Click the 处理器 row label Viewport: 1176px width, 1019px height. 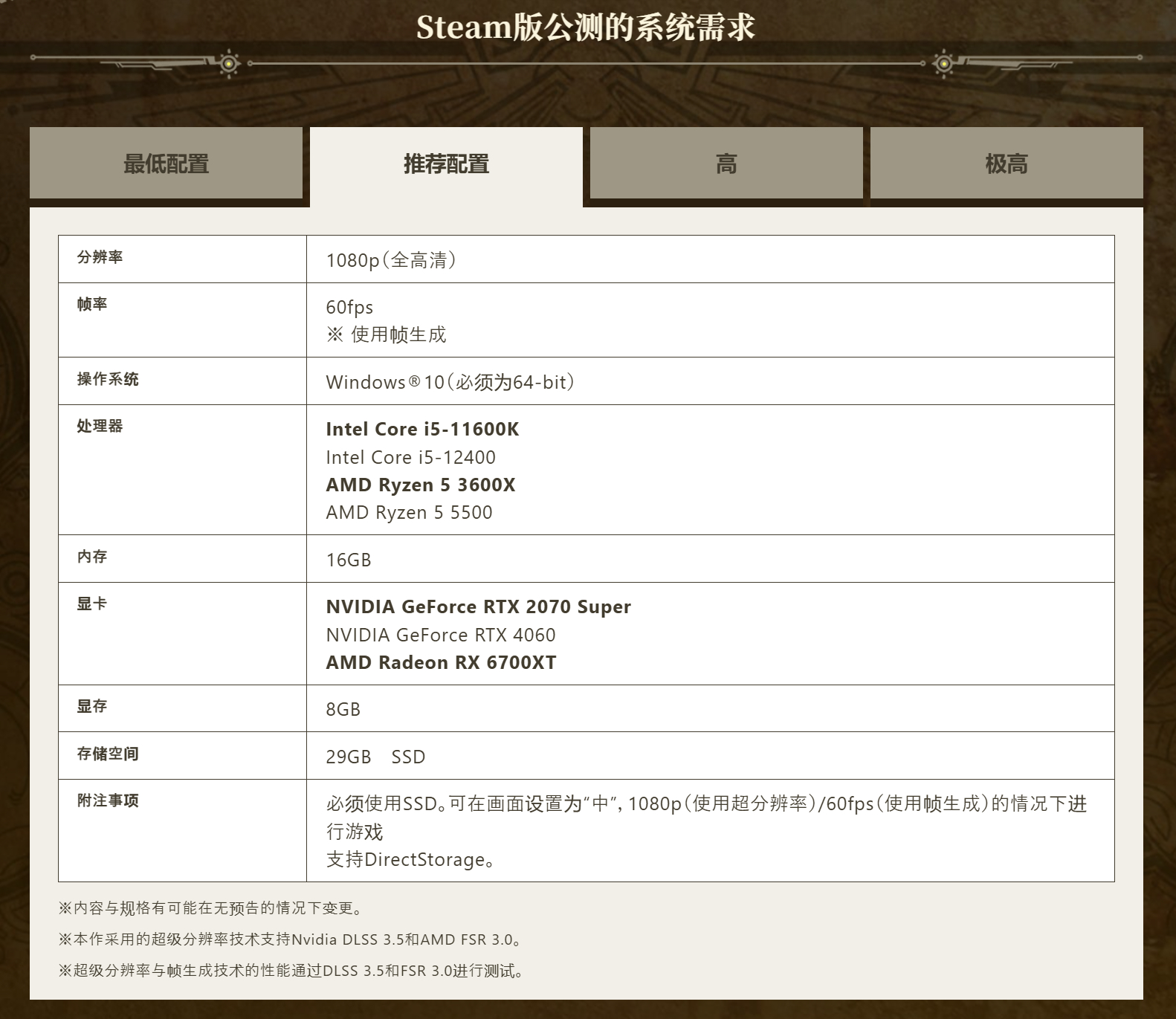100,426
